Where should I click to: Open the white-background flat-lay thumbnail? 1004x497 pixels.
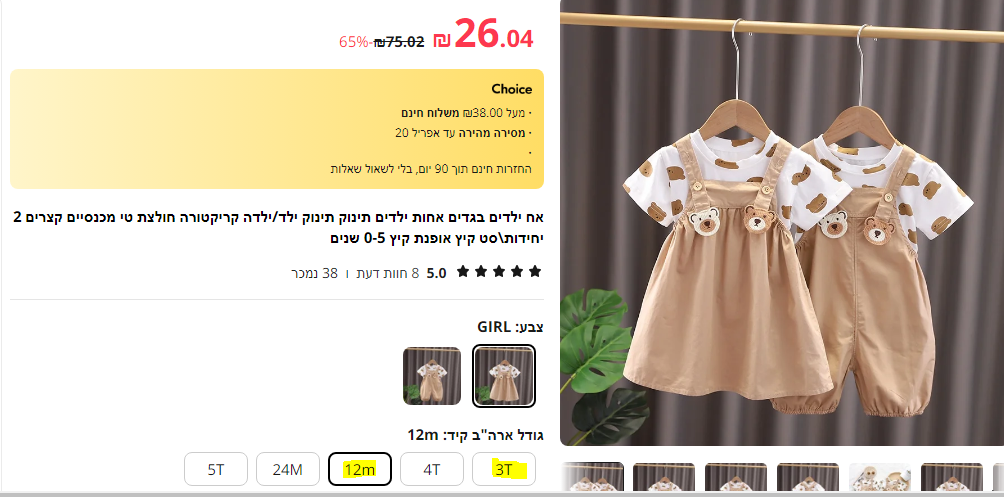tap(880, 477)
